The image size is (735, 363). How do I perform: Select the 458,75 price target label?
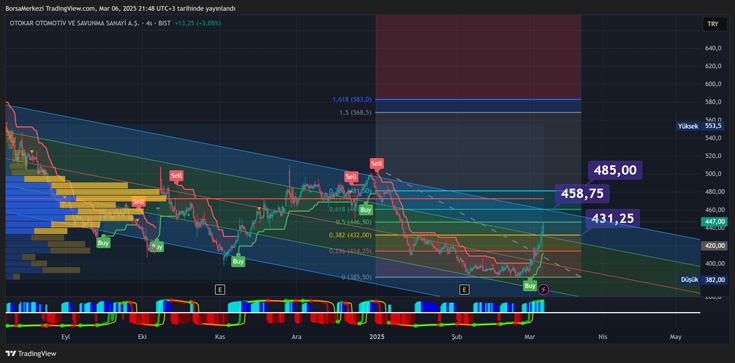[x=582, y=193]
